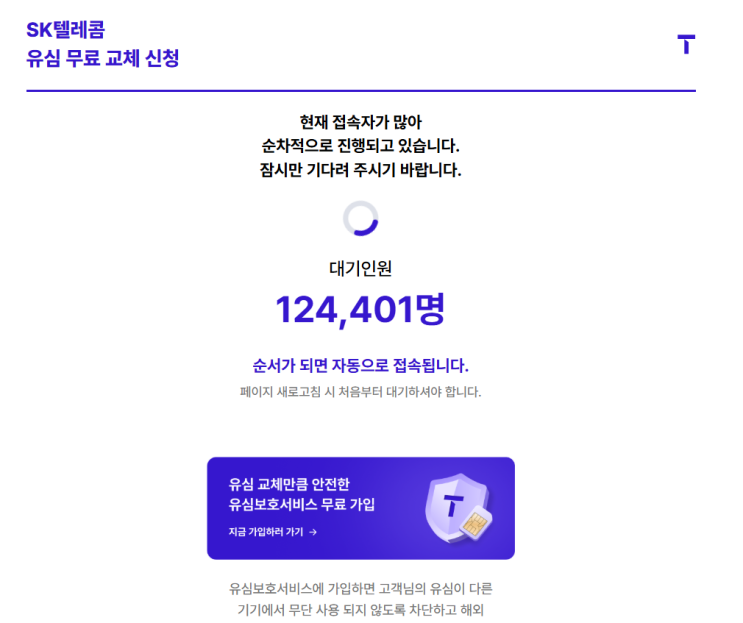Click the shield icon with T emblem
The image size is (743, 623).
point(455,507)
